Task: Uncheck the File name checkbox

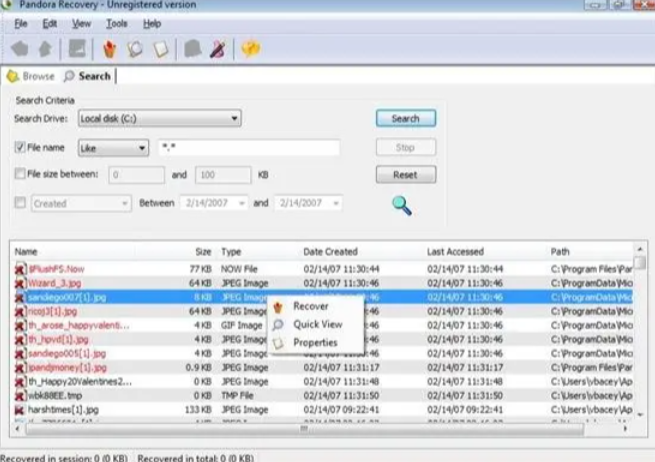Action: pyautogui.click(x=20, y=147)
